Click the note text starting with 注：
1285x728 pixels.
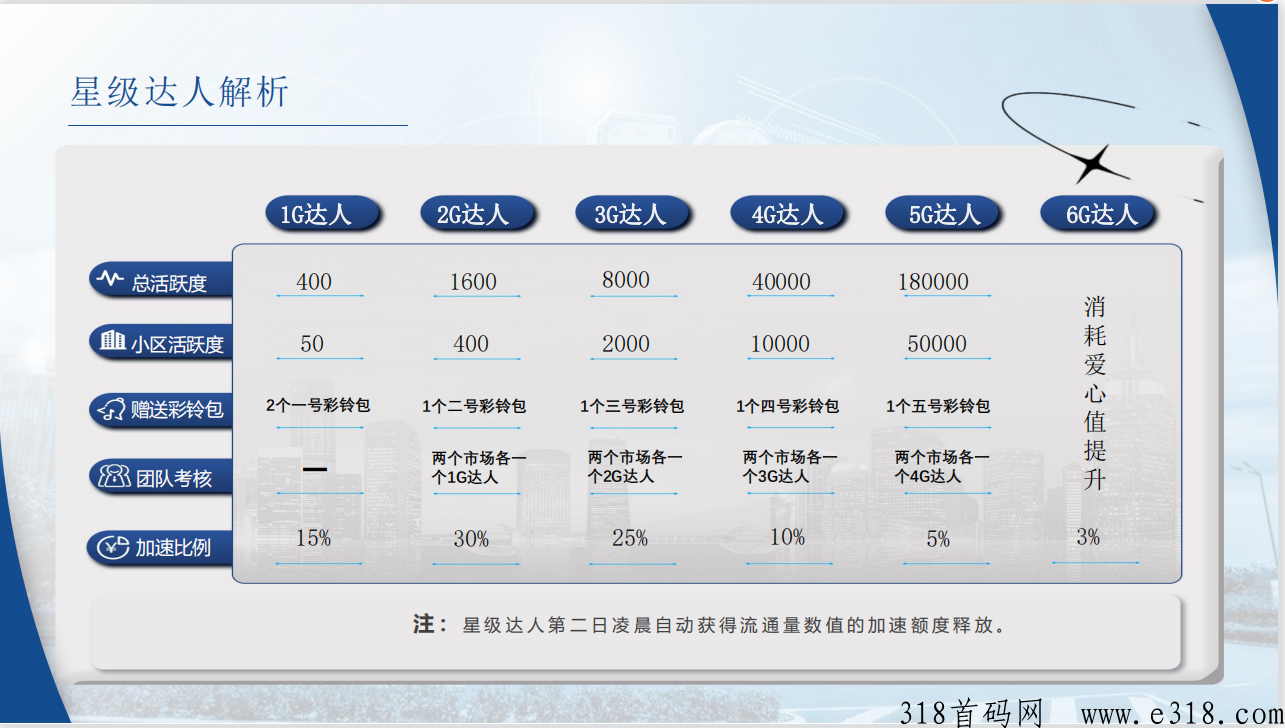click(x=708, y=626)
